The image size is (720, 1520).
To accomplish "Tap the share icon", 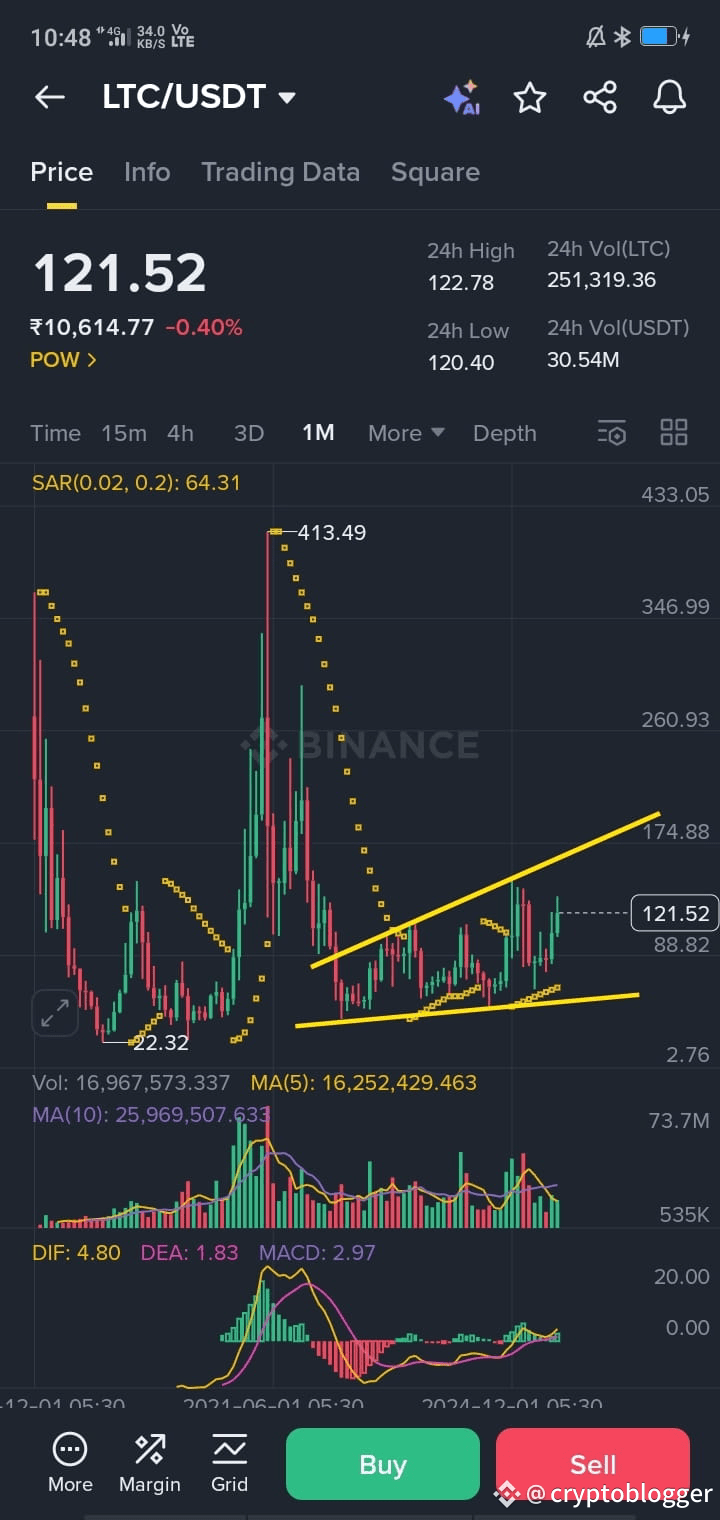I will (x=600, y=97).
